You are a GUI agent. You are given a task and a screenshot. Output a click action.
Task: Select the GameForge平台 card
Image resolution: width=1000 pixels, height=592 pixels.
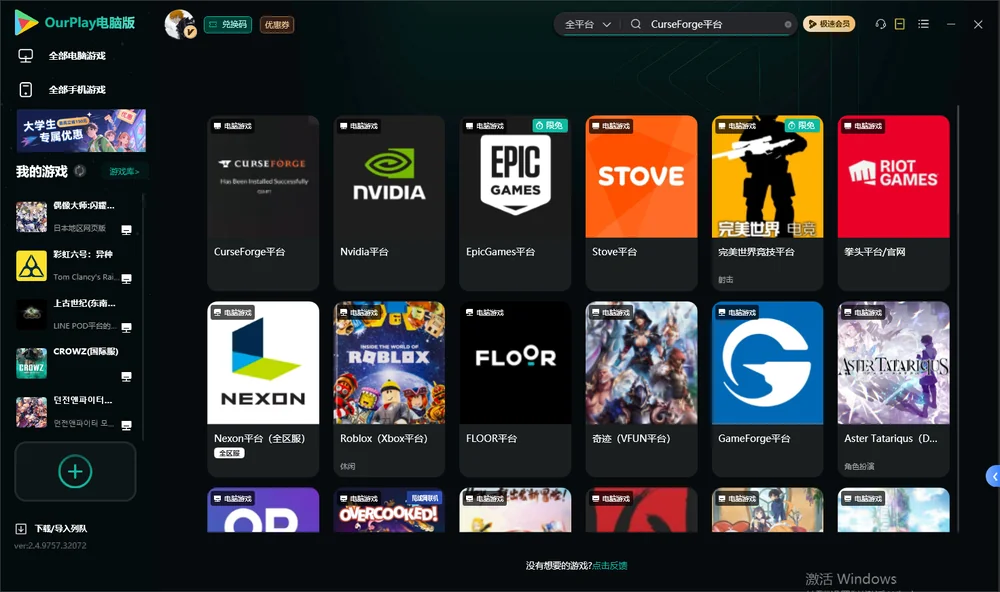767,389
